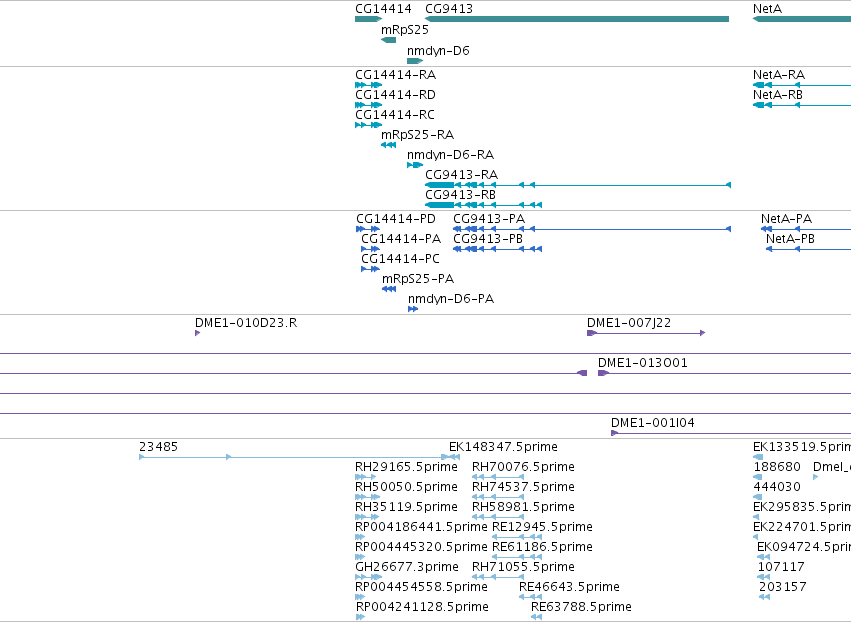Image resolution: width=851 pixels, height=622 pixels.
Task: Open the RH29165.5prime EST label
Action: pos(406,467)
